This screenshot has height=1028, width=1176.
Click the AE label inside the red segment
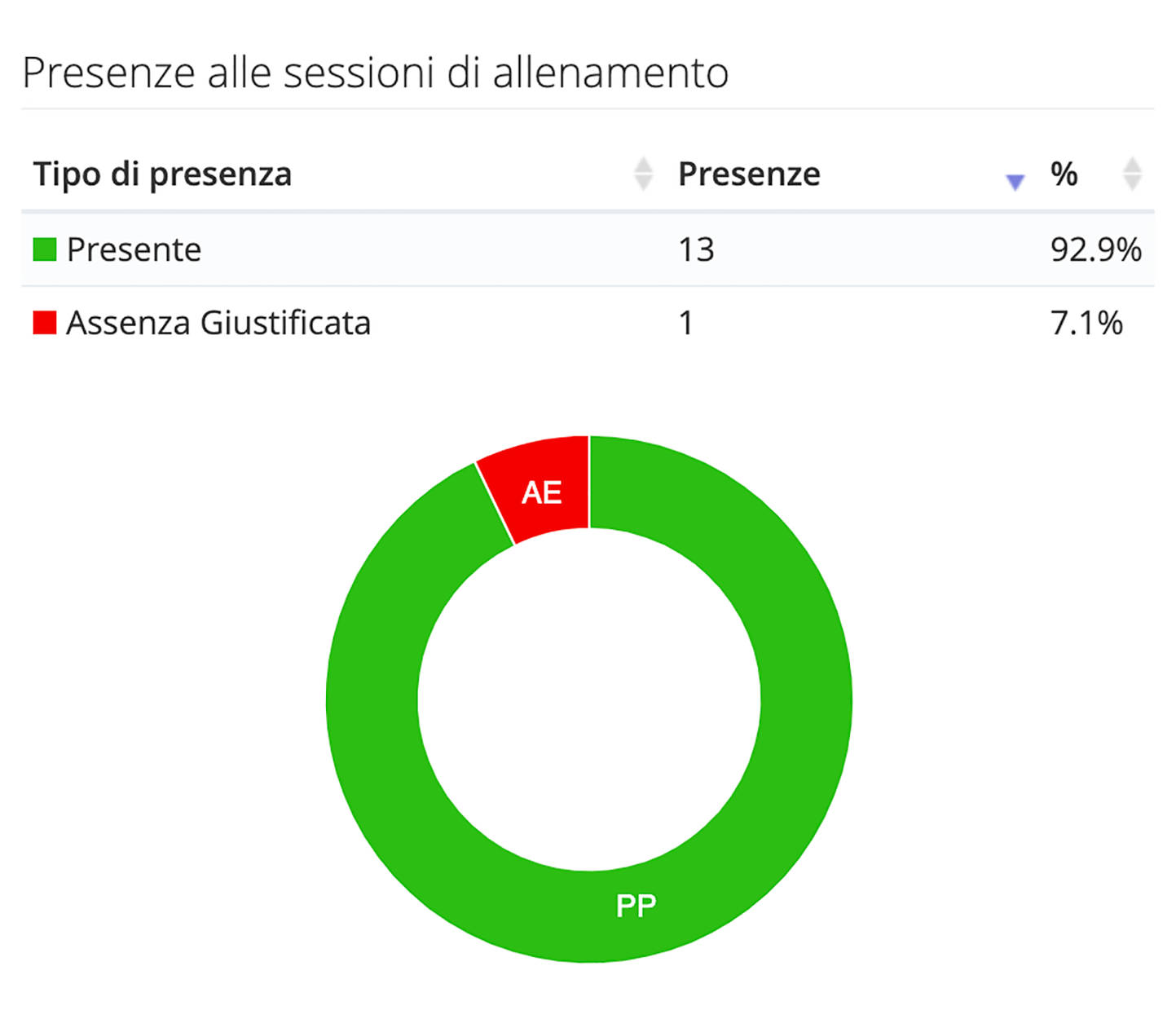point(543,492)
